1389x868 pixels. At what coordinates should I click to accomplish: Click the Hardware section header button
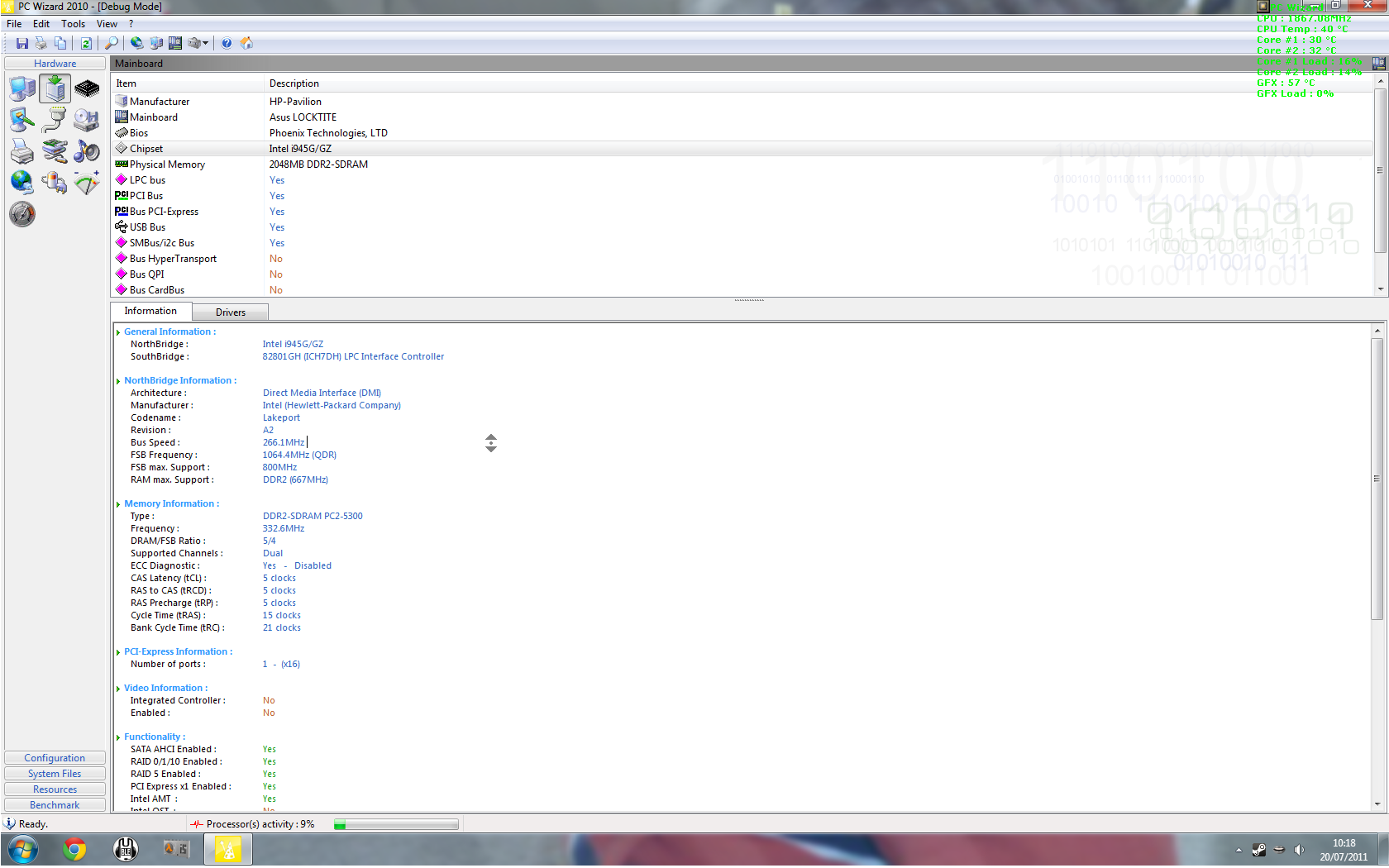(x=55, y=64)
